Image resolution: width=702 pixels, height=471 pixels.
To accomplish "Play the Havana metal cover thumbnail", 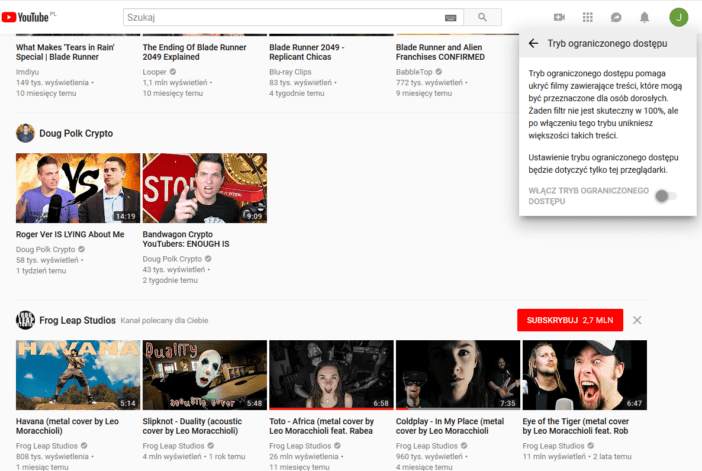I will click(x=78, y=375).
